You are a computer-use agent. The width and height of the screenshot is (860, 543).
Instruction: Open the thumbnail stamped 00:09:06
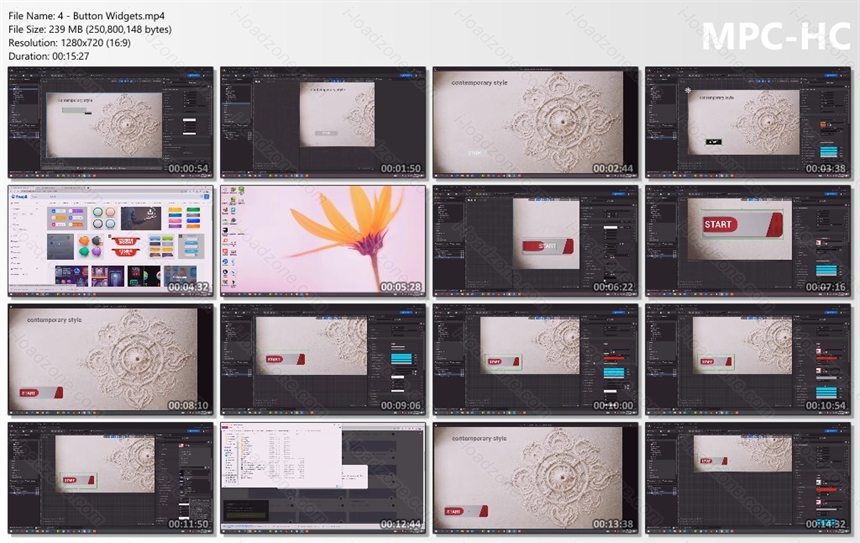(x=323, y=360)
